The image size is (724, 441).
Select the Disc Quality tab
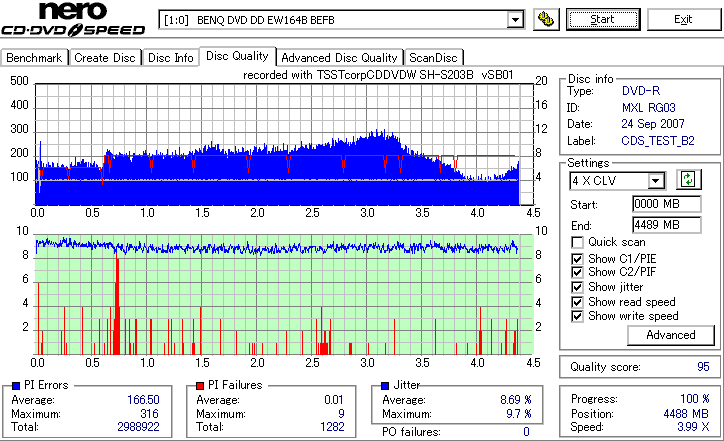(x=237, y=56)
